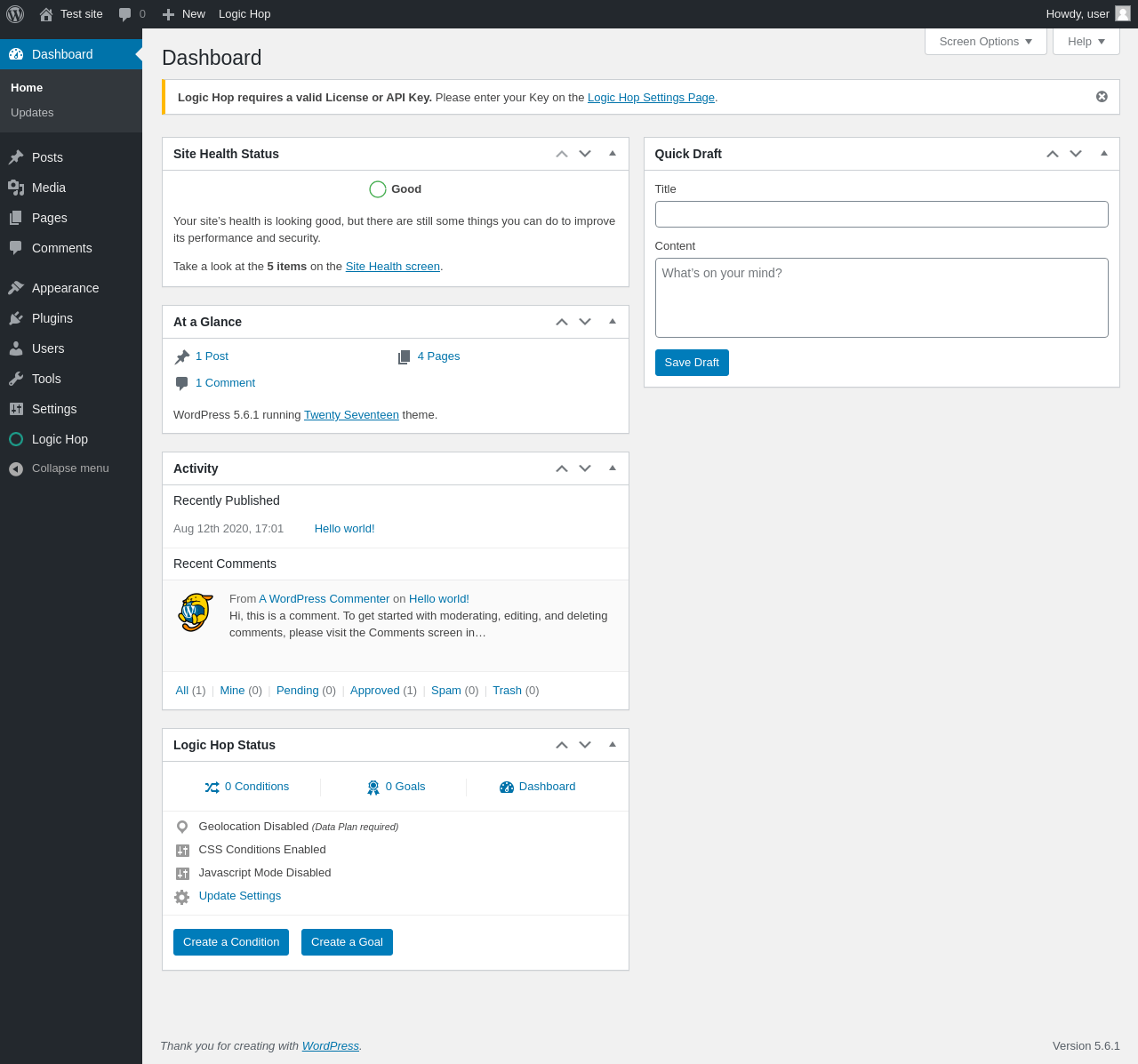The image size is (1138, 1064).
Task: Click the user avatar in admin bar
Action: point(1123,13)
